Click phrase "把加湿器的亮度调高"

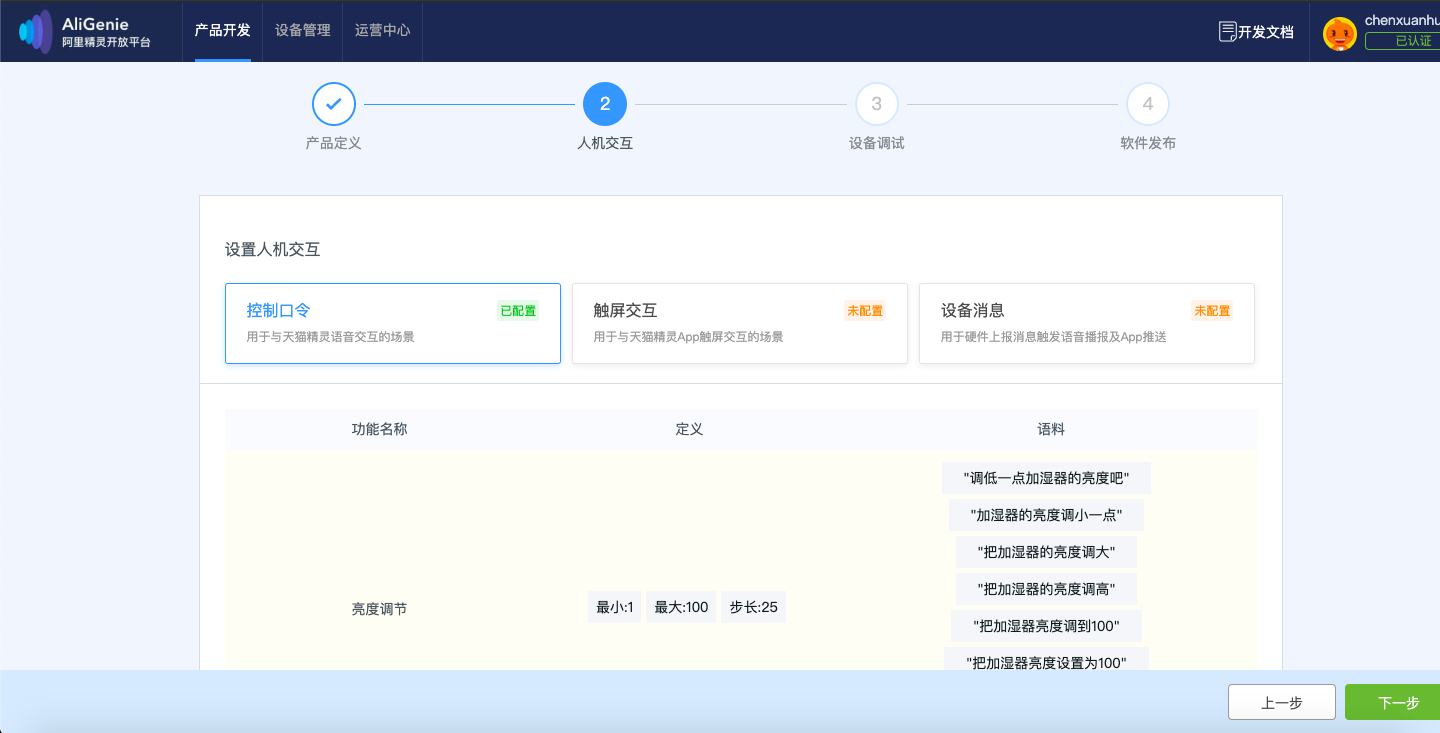tap(1046, 589)
